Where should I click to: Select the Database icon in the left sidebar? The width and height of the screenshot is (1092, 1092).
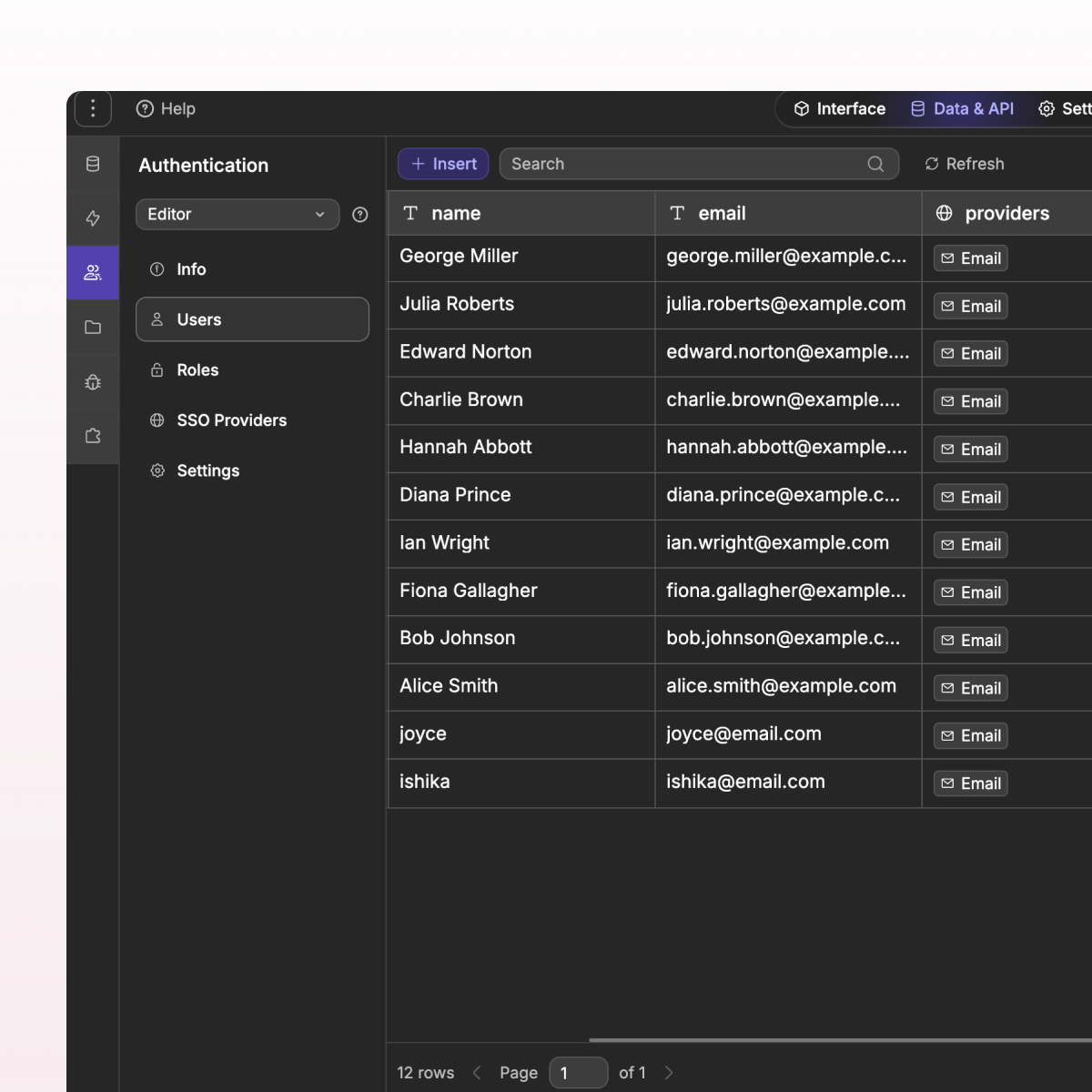click(92, 164)
